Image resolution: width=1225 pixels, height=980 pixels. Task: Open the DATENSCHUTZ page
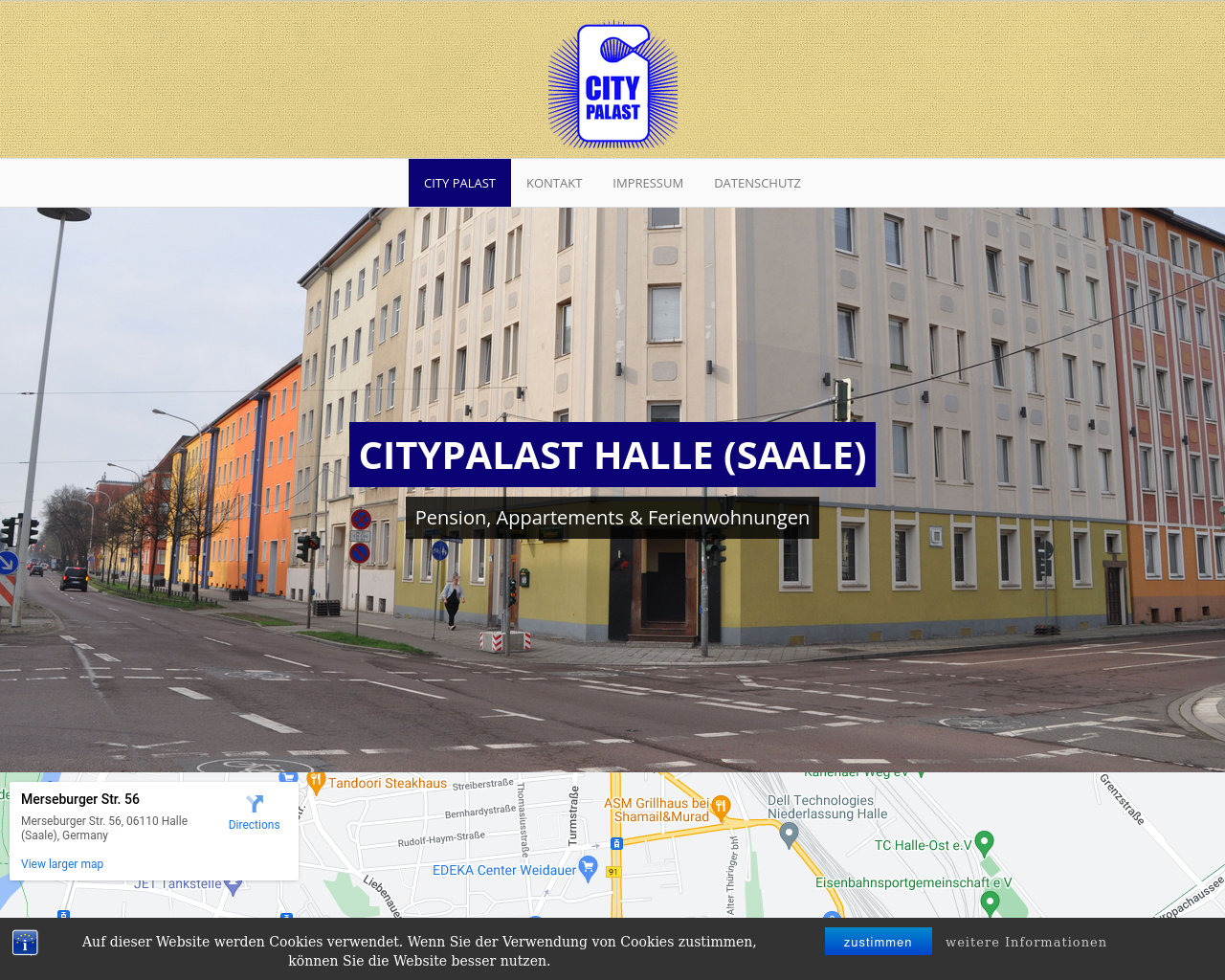(757, 183)
